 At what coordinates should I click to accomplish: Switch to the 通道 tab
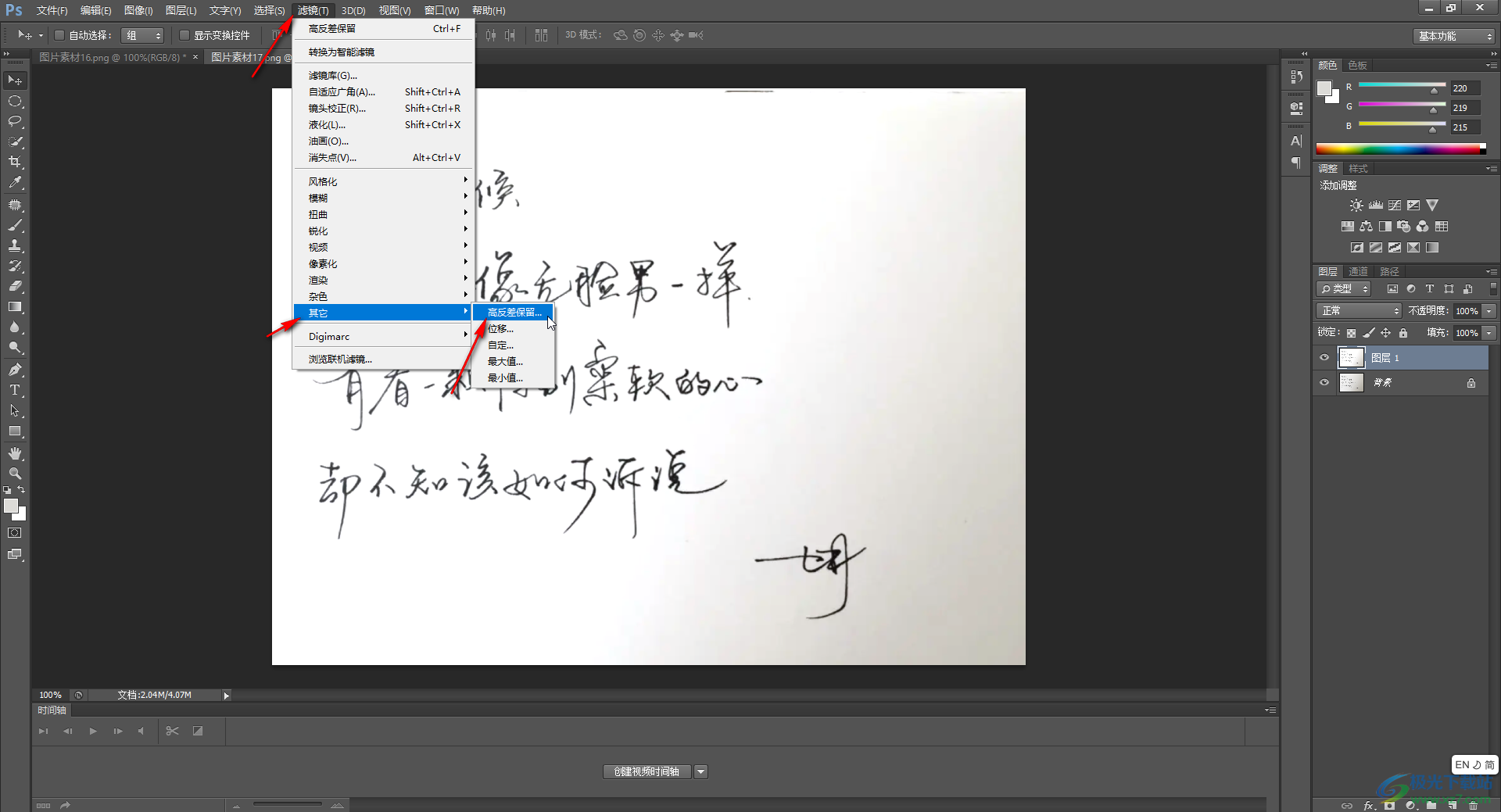[1359, 272]
